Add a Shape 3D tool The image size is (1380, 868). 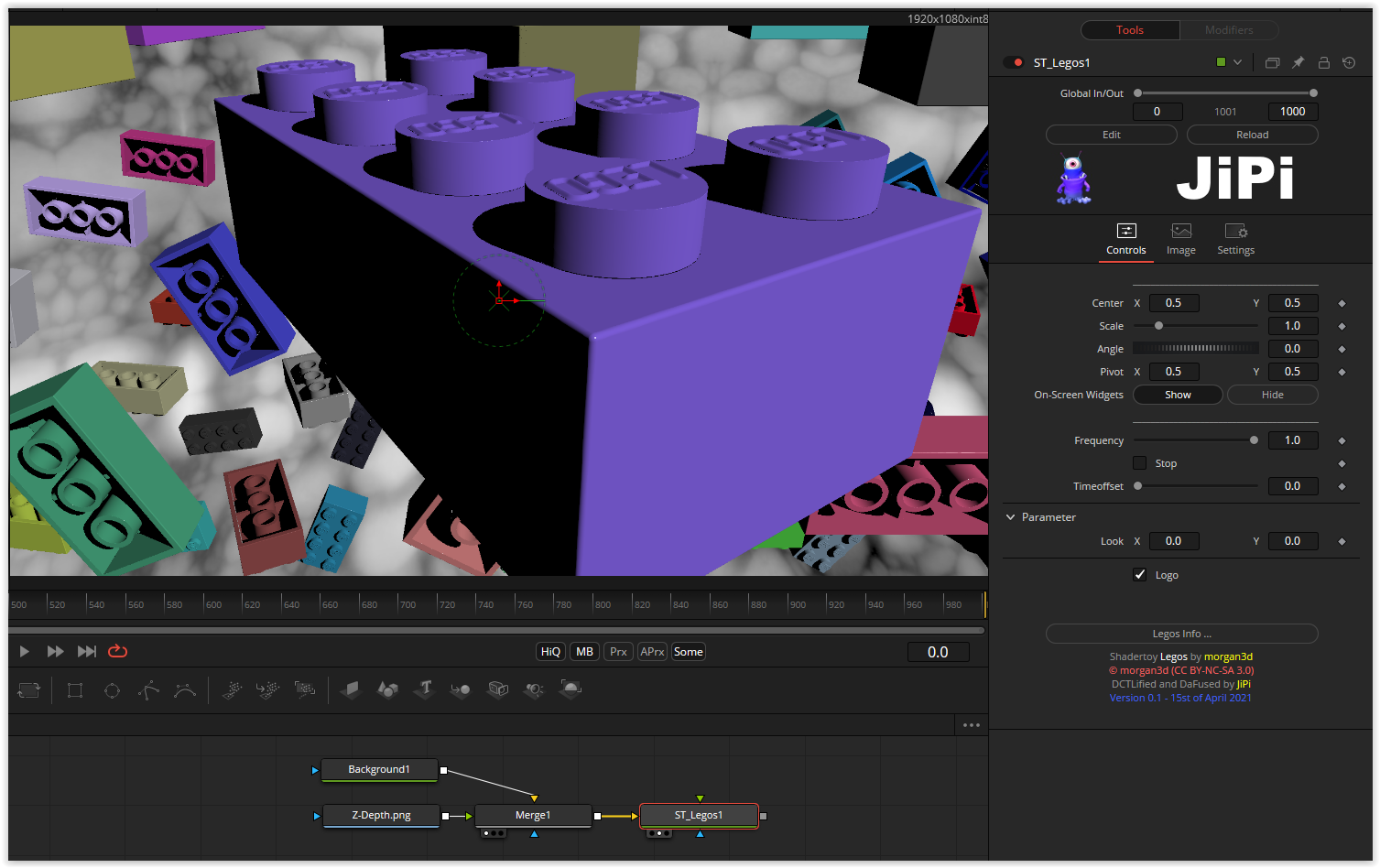pyautogui.click(x=387, y=689)
